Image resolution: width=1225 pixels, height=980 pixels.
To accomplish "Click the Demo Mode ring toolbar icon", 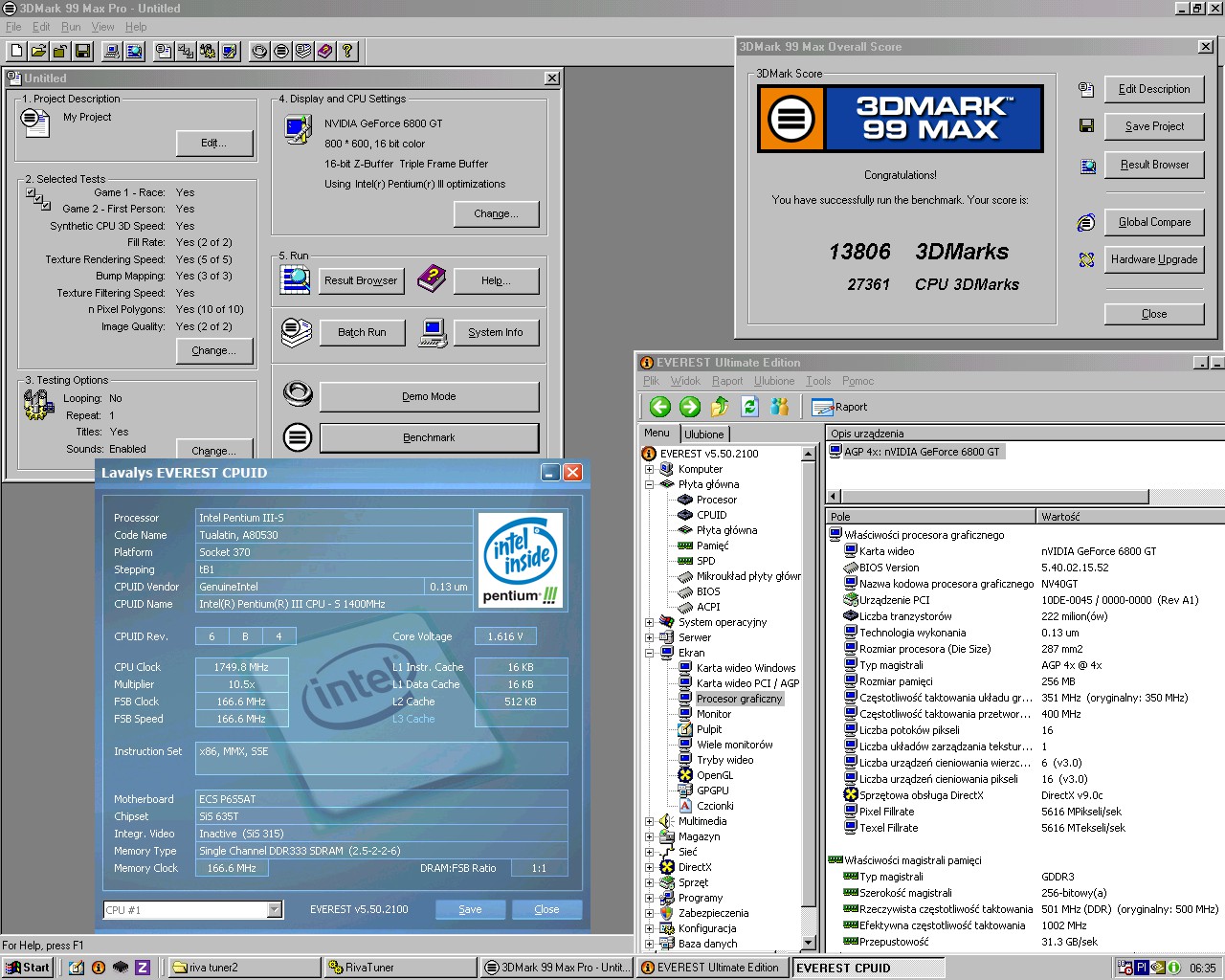I will (259, 51).
